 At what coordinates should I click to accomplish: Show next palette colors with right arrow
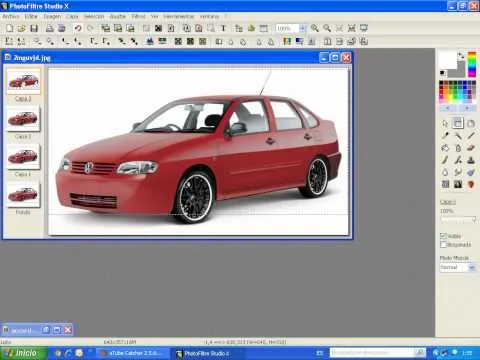tap(467, 108)
